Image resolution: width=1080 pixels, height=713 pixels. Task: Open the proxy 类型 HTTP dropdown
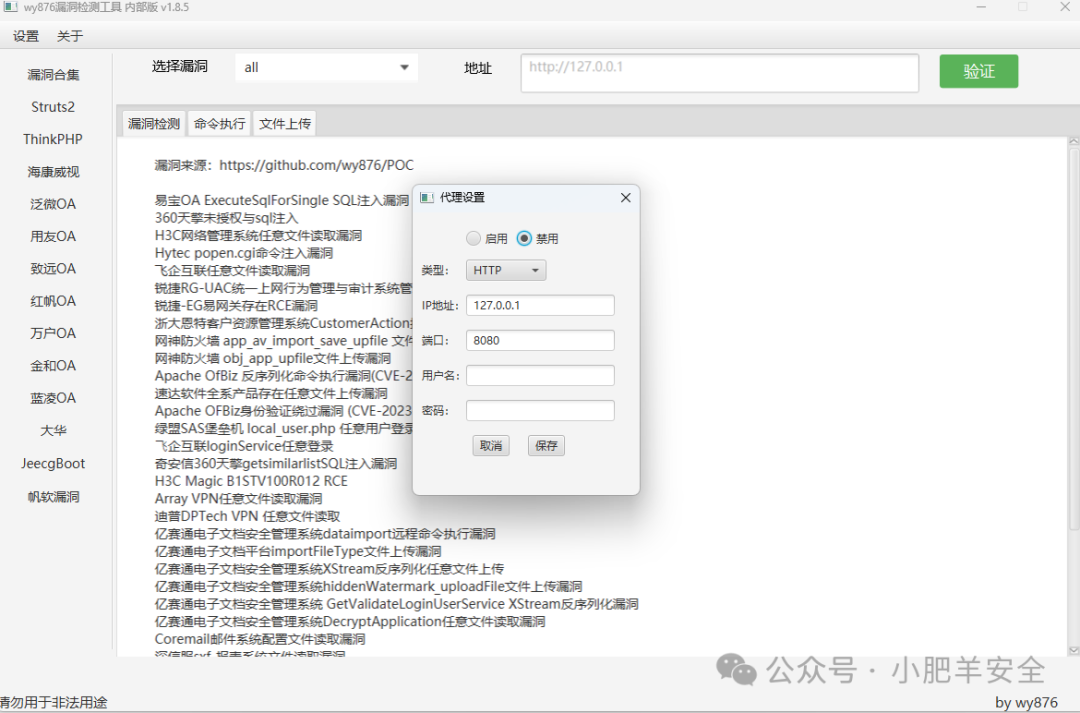(x=506, y=270)
